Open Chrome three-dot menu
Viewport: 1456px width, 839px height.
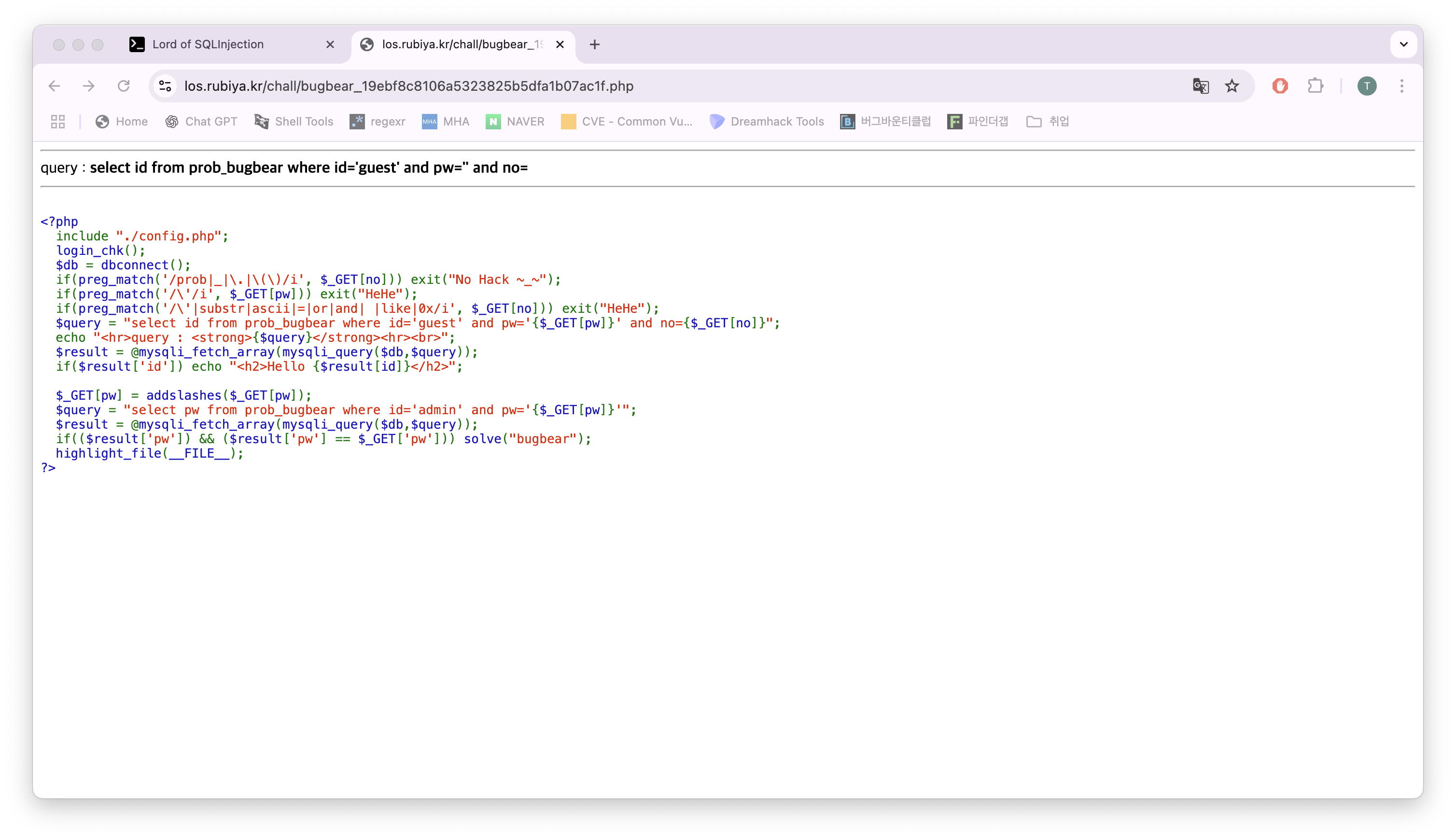point(1402,86)
